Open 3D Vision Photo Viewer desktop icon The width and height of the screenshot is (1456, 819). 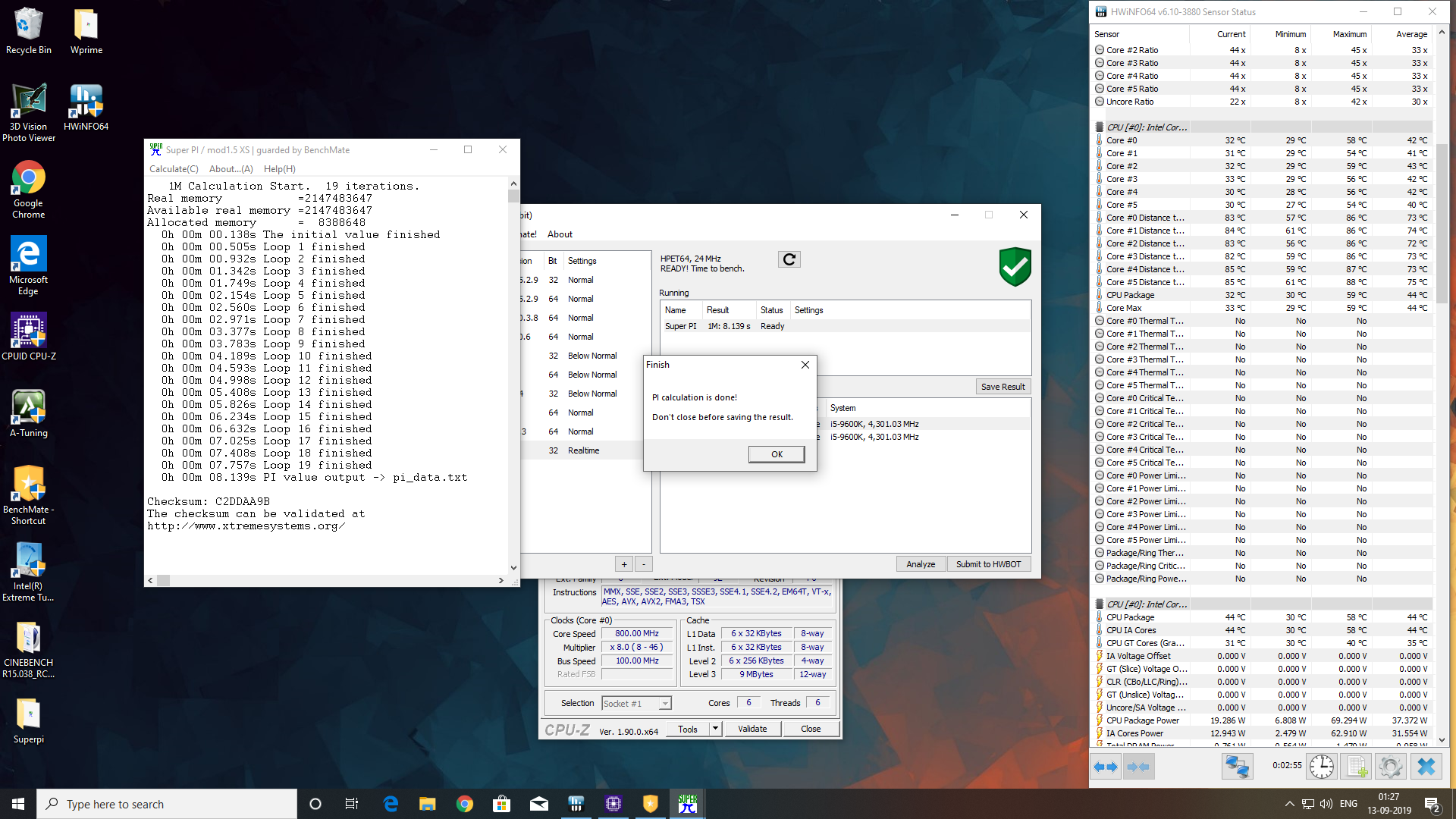click(29, 112)
